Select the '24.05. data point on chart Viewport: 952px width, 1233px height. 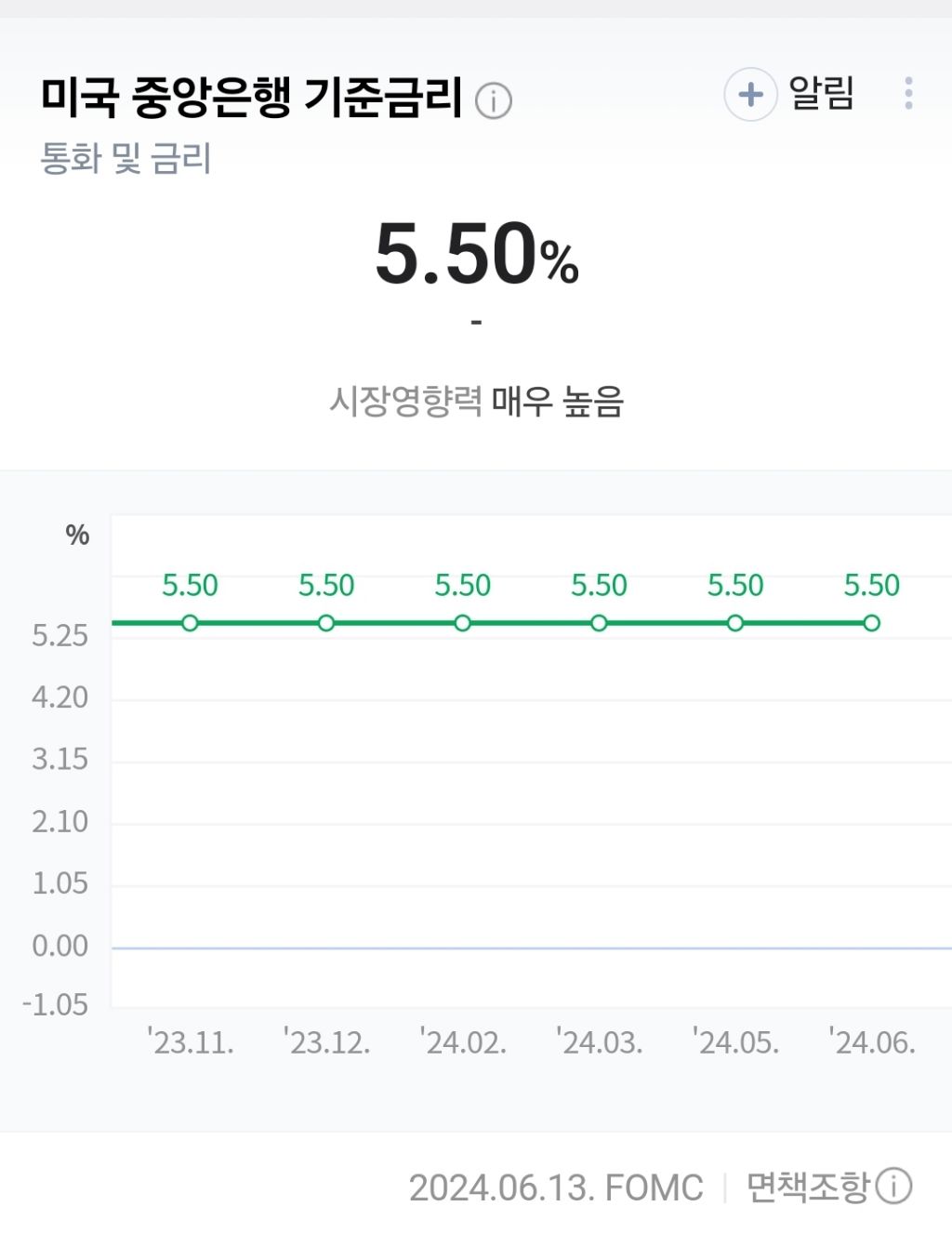pyautogui.click(x=735, y=623)
